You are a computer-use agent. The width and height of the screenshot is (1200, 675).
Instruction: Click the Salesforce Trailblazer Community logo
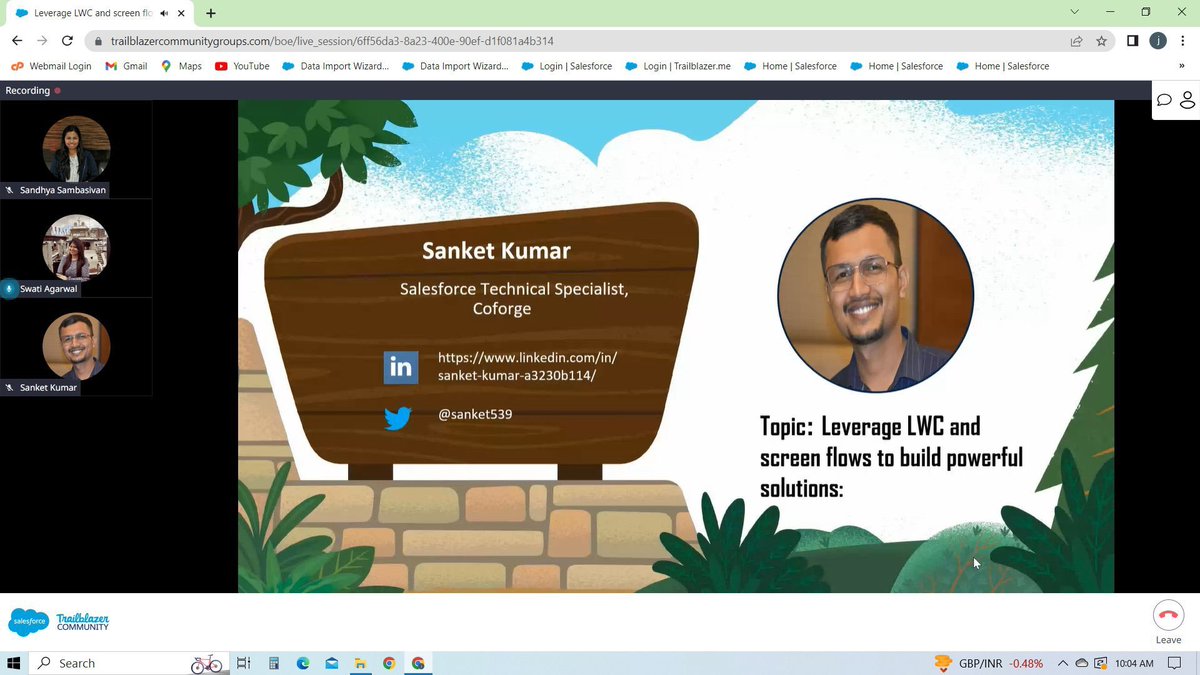58,622
